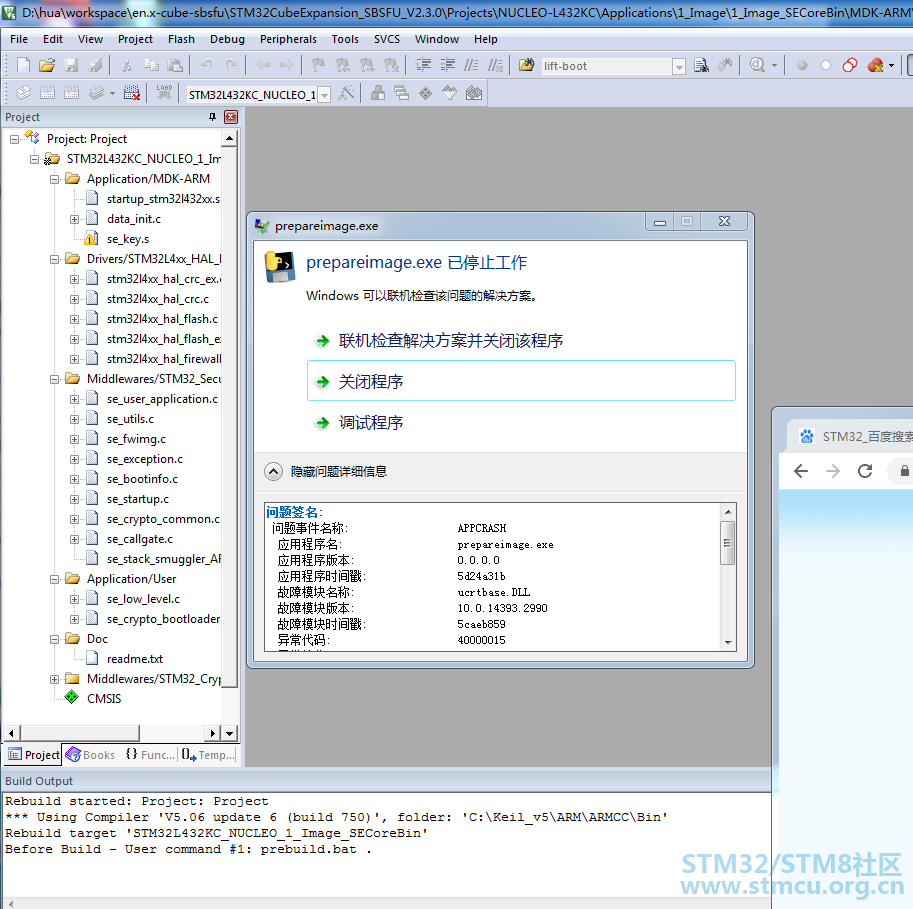Click the project tree horizontal scroll right arrow
Image resolution: width=913 pixels, height=909 pixels.
tap(213, 734)
